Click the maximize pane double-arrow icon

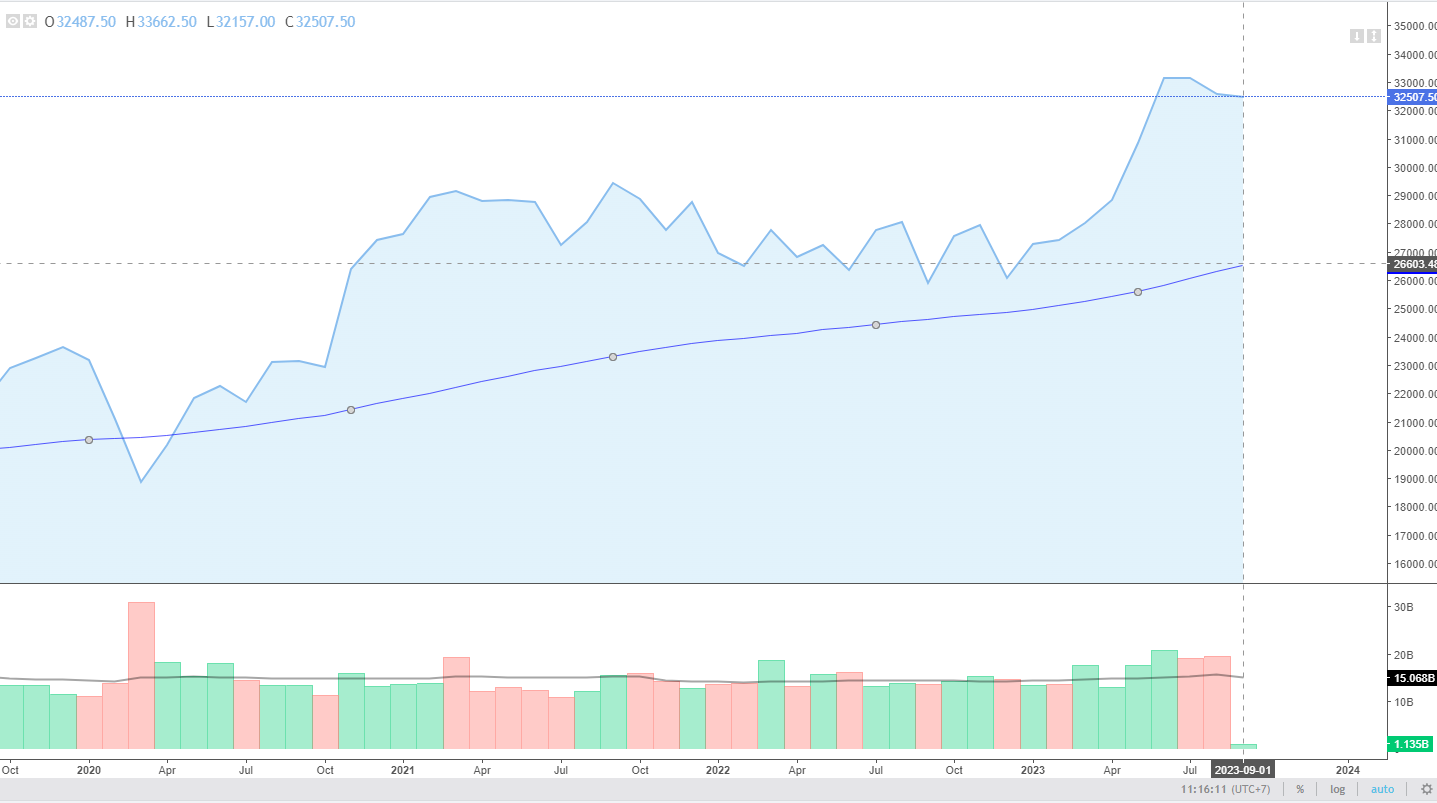pos(1373,36)
